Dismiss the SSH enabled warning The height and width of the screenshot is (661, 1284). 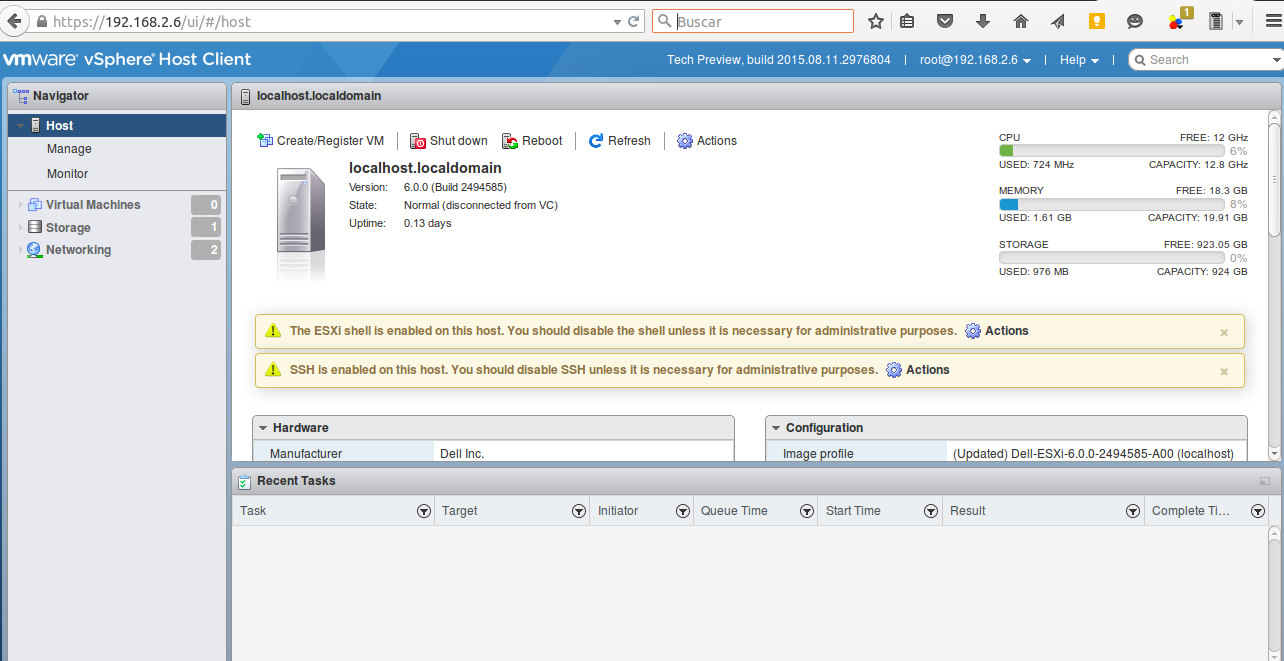[x=1224, y=371]
